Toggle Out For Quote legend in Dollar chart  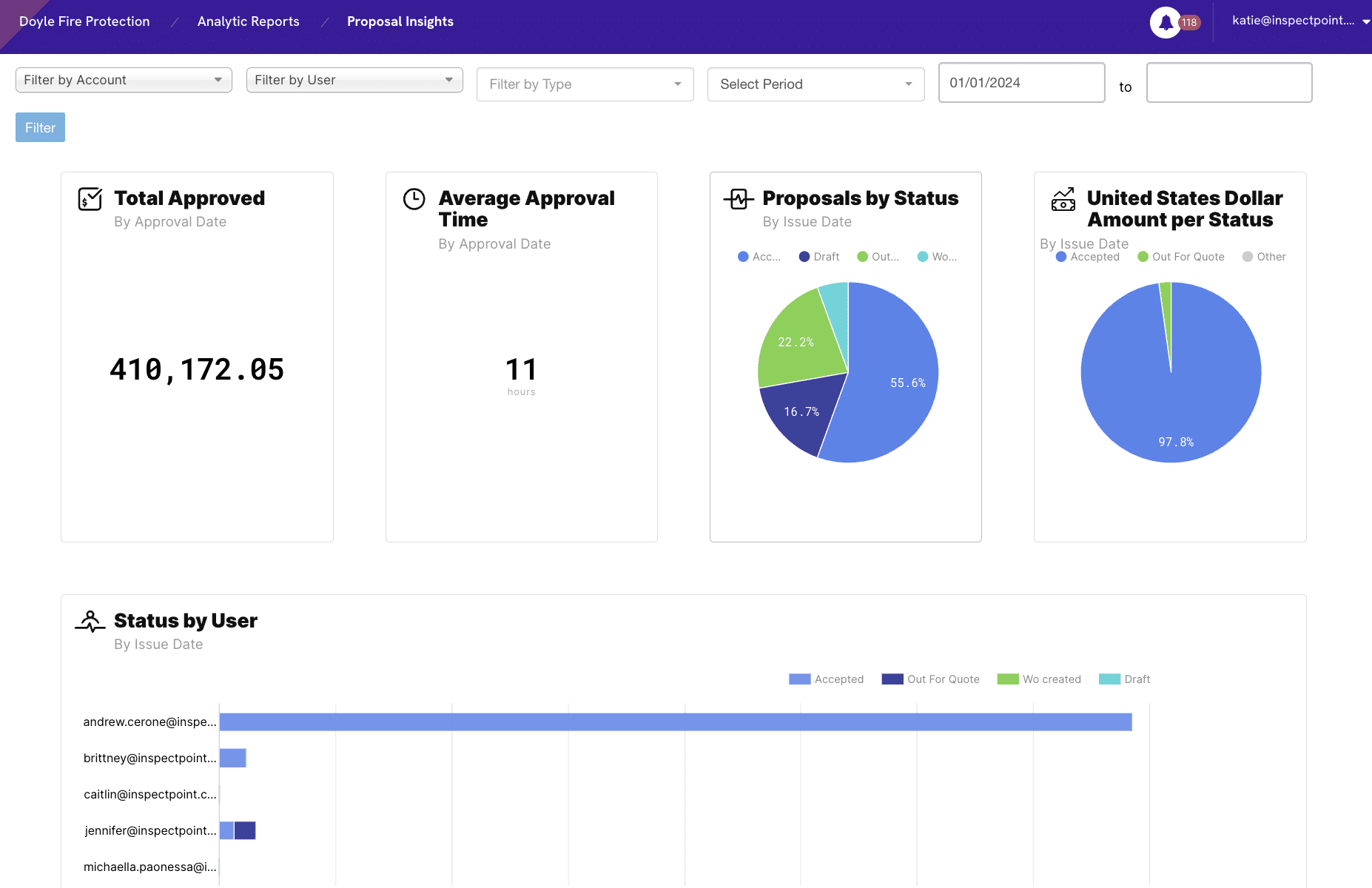point(1181,257)
